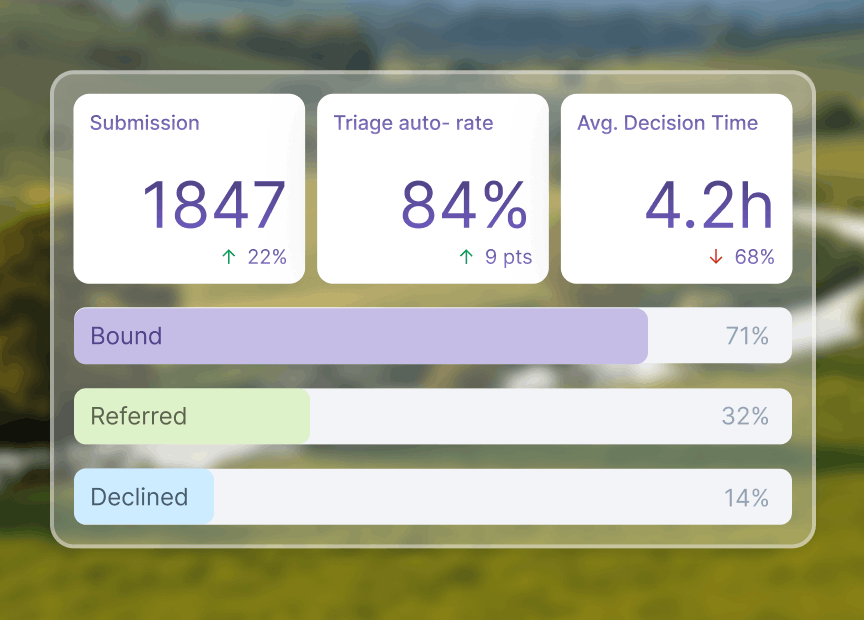
Task: Click the 14% Declined percentage label
Action: click(x=746, y=498)
